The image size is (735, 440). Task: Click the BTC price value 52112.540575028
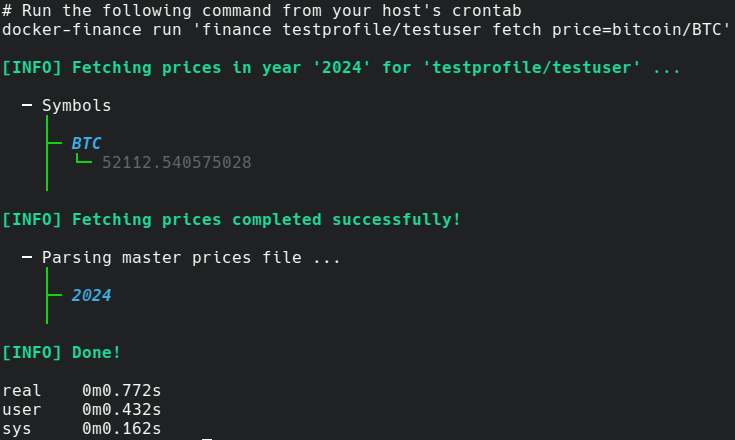176,162
